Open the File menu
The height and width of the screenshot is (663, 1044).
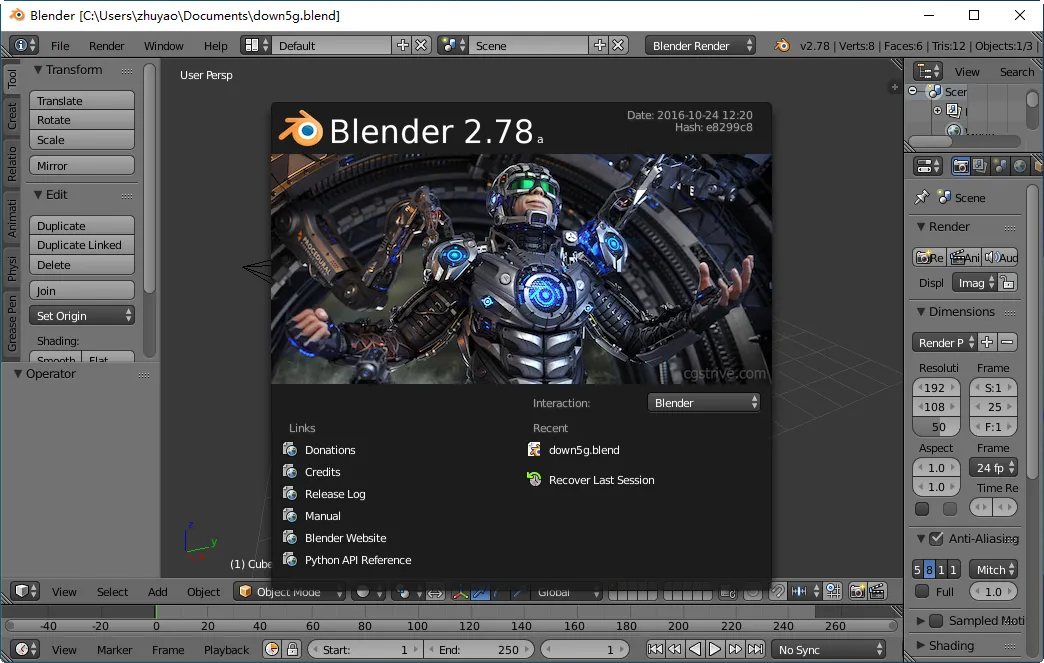pyautogui.click(x=60, y=45)
